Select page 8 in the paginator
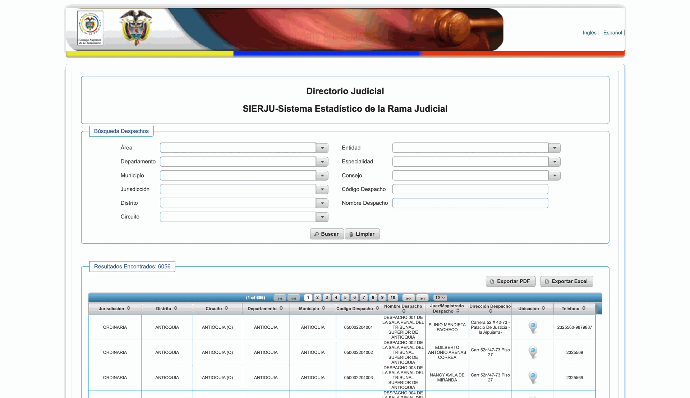 coord(373,298)
